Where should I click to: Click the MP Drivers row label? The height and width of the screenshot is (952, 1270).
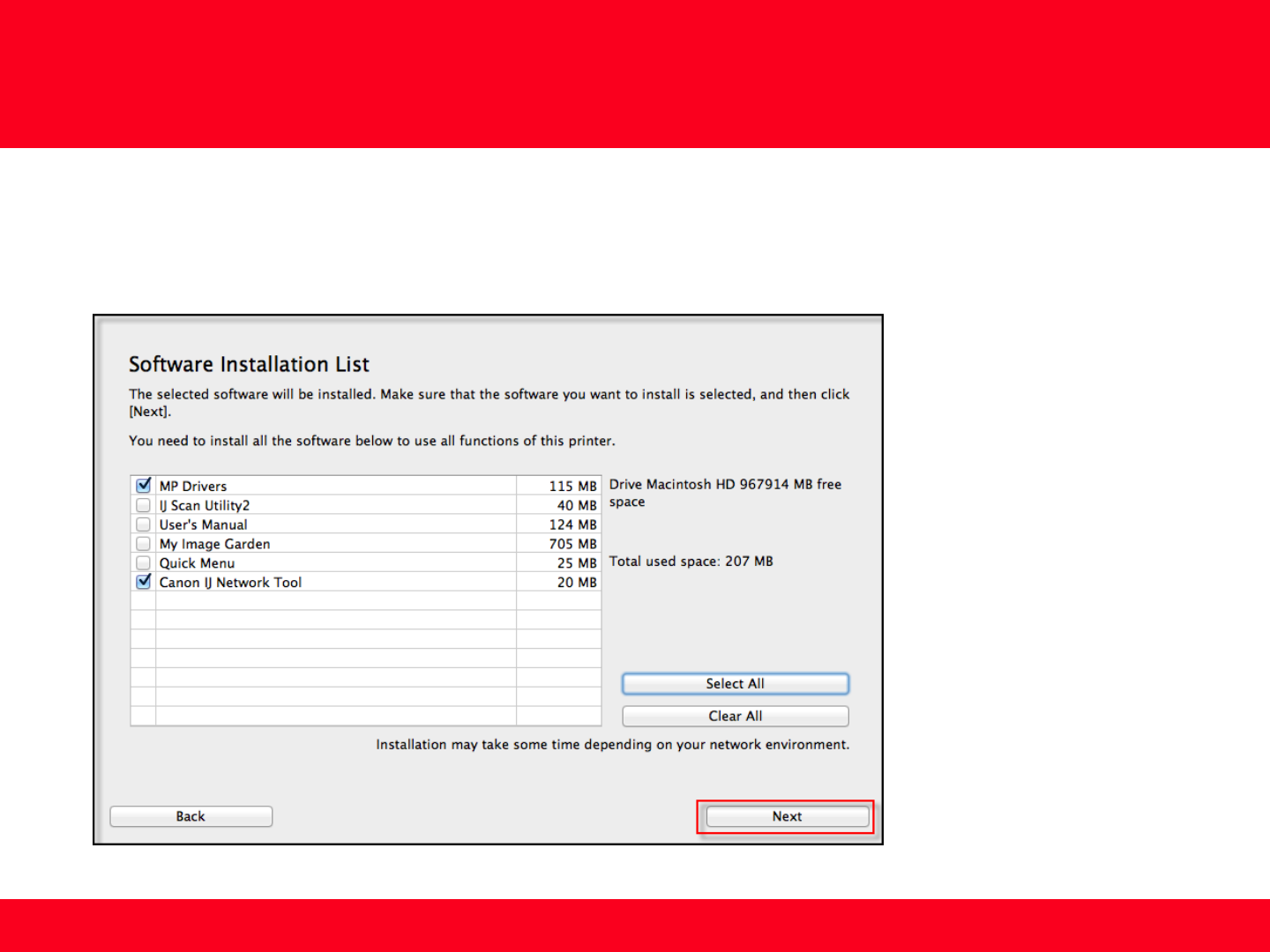click(x=193, y=487)
